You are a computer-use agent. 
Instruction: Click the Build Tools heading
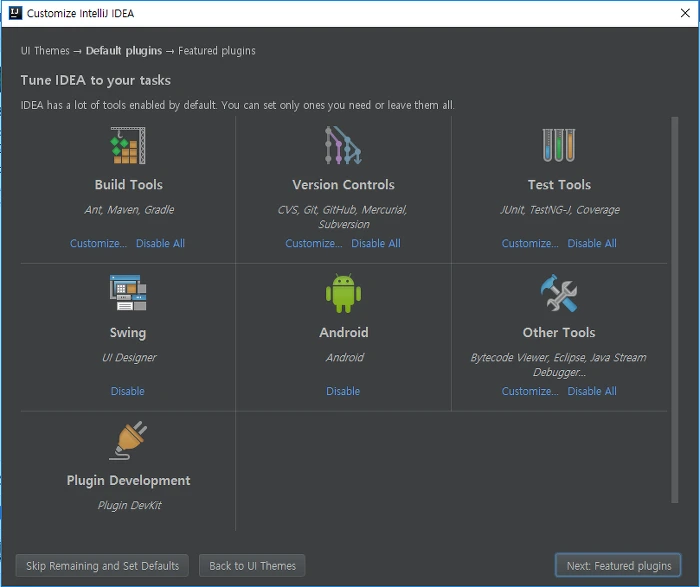point(129,184)
